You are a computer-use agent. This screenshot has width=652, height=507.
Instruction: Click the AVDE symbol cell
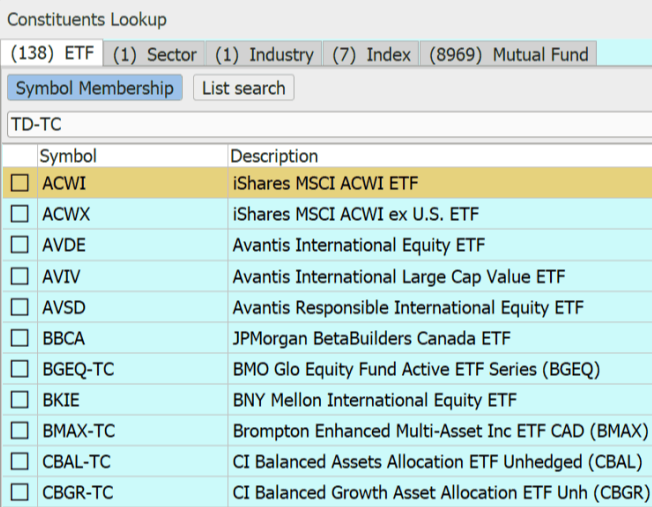[132, 245]
